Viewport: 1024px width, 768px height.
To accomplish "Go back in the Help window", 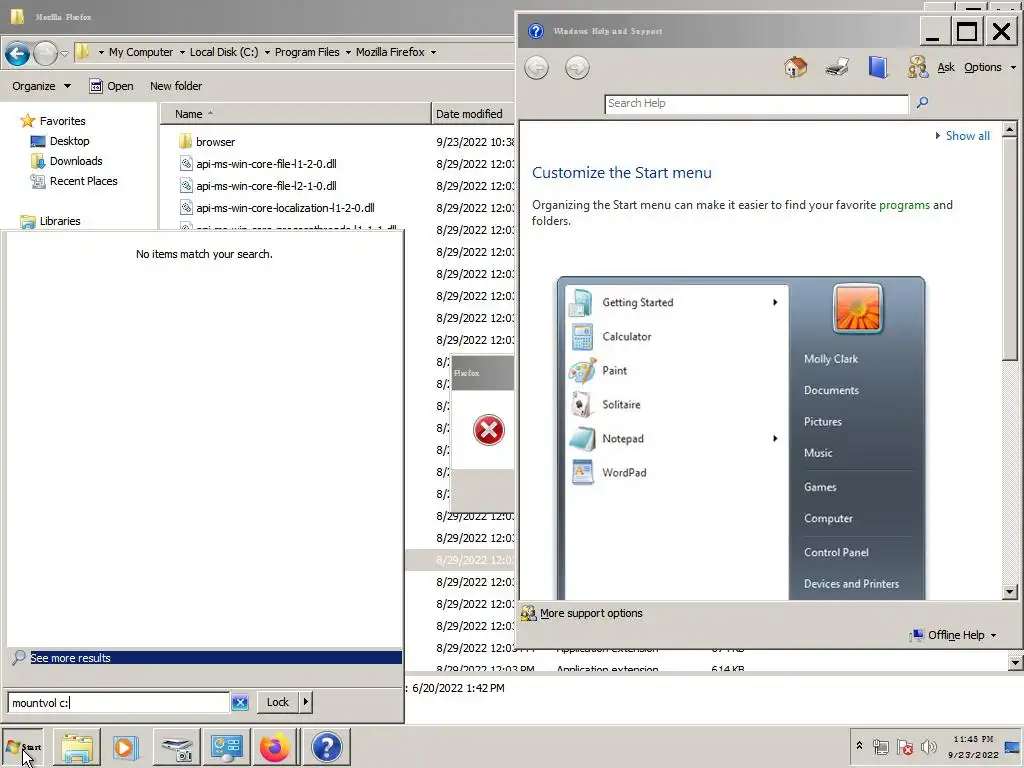I will [537, 67].
